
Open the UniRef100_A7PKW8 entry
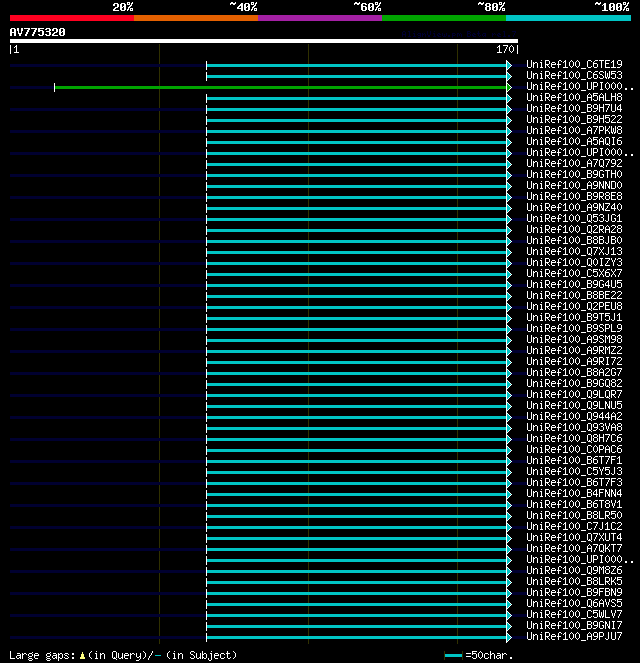574,130
